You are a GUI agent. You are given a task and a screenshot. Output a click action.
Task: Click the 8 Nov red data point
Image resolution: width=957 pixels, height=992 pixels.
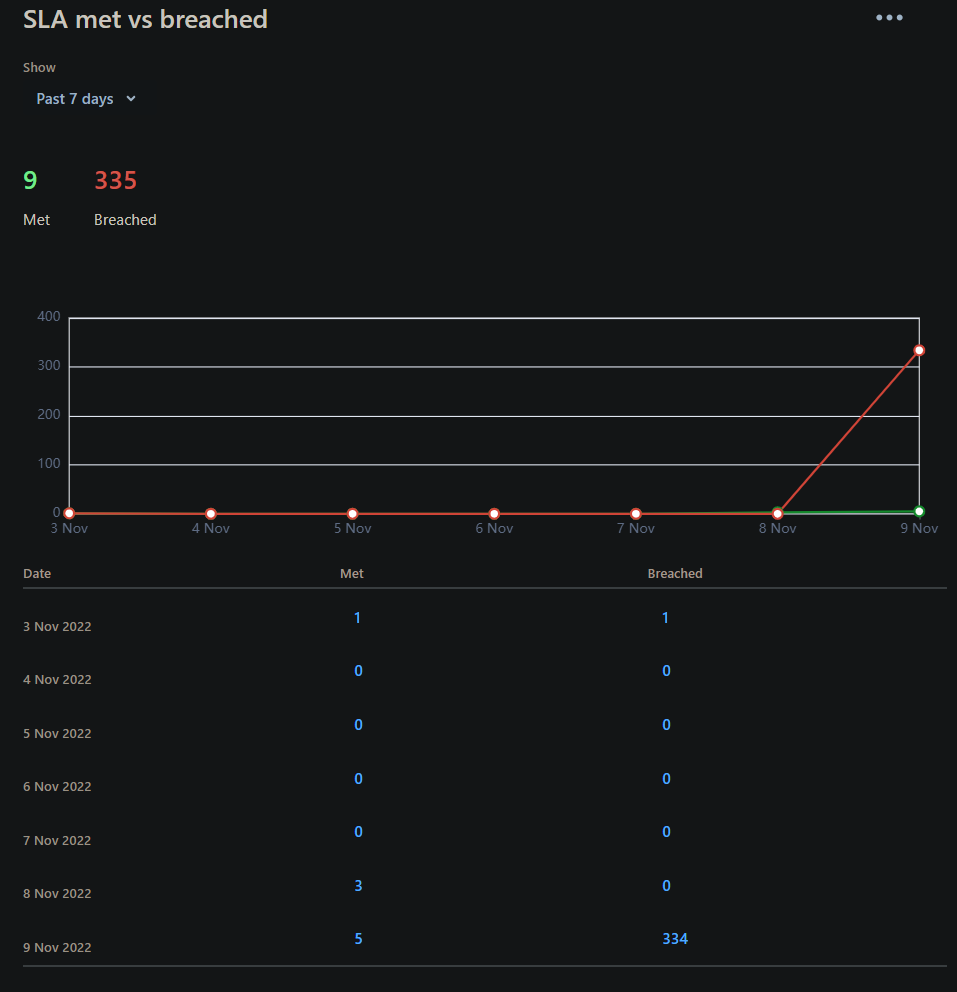coord(777,512)
